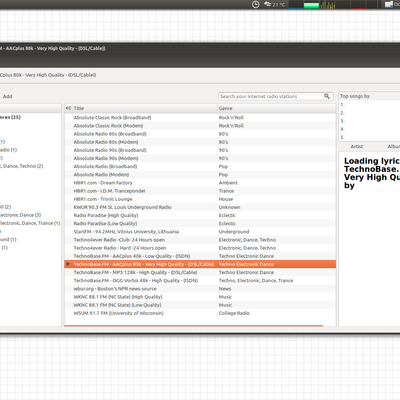This screenshot has height=400, width=400.
Task: Select HBR1.com - Dream Factory station
Action: pos(200,183)
